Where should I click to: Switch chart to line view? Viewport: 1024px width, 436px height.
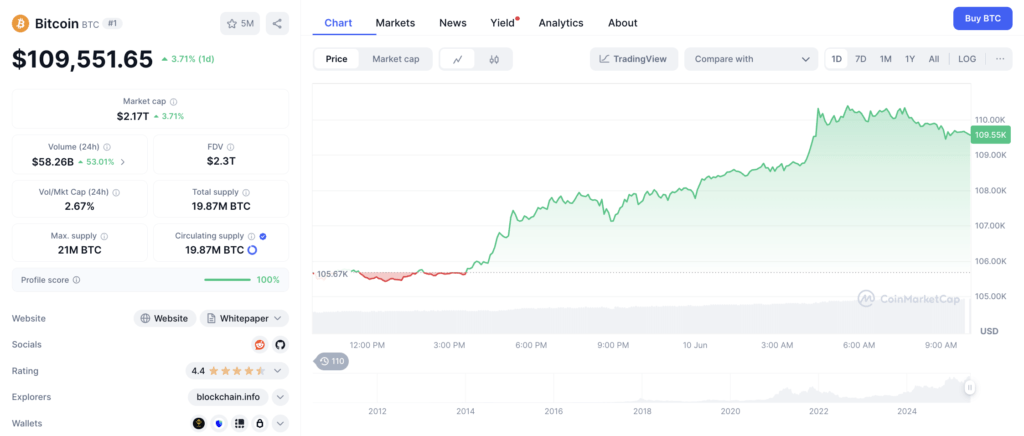click(x=458, y=59)
